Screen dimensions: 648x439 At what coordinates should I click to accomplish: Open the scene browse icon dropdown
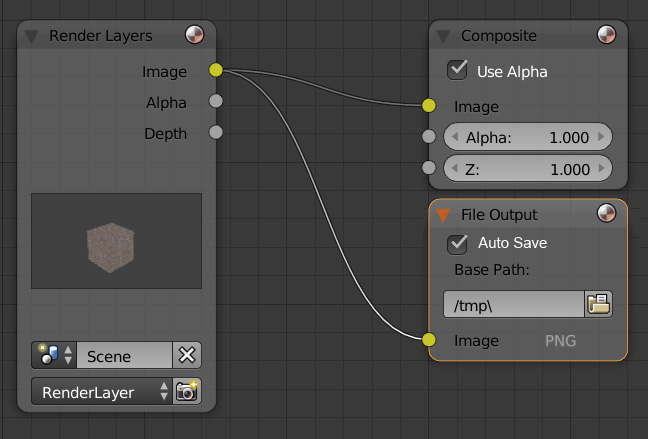point(54,355)
